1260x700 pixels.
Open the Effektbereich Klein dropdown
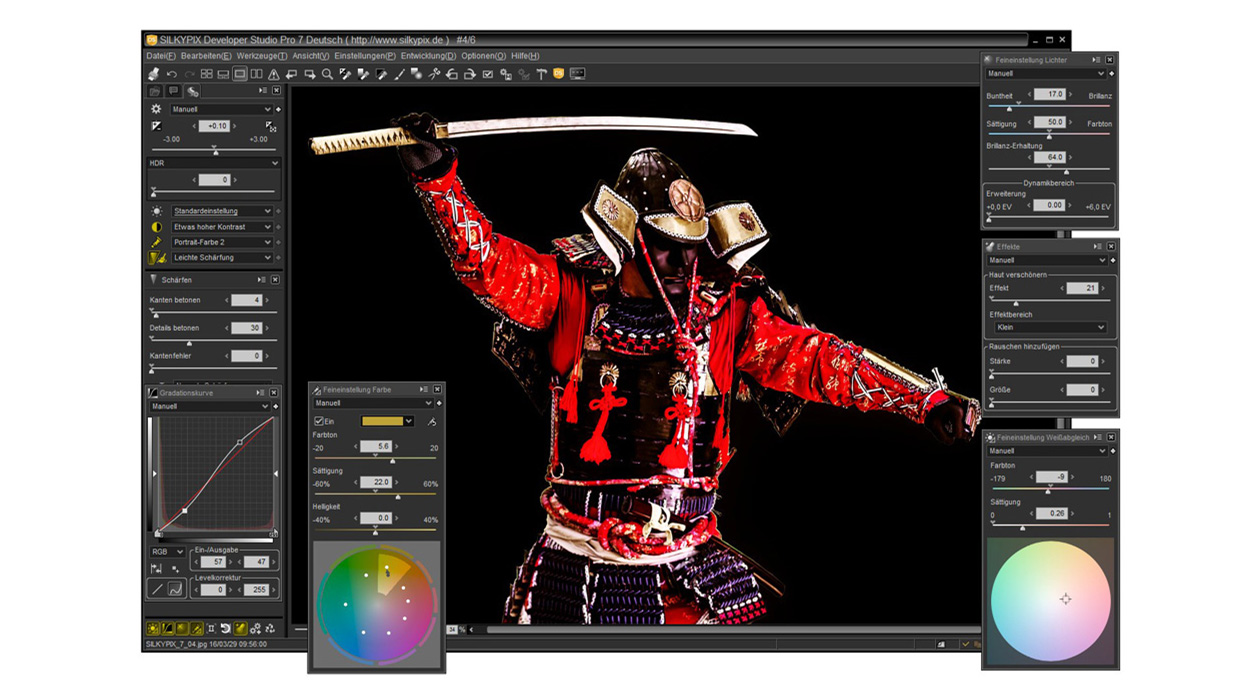[x=1050, y=328]
